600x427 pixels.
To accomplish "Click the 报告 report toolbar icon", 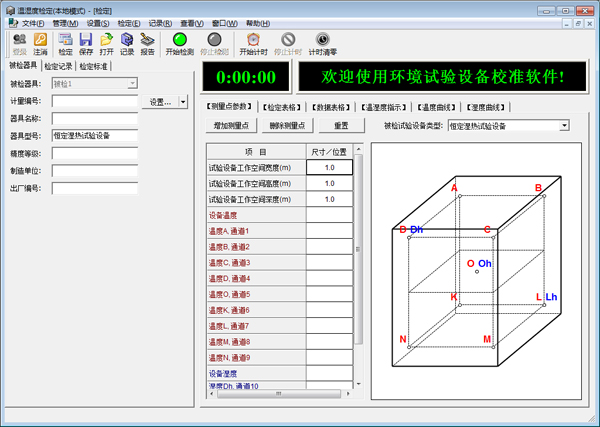I will pyautogui.click(x=147, y=43).
